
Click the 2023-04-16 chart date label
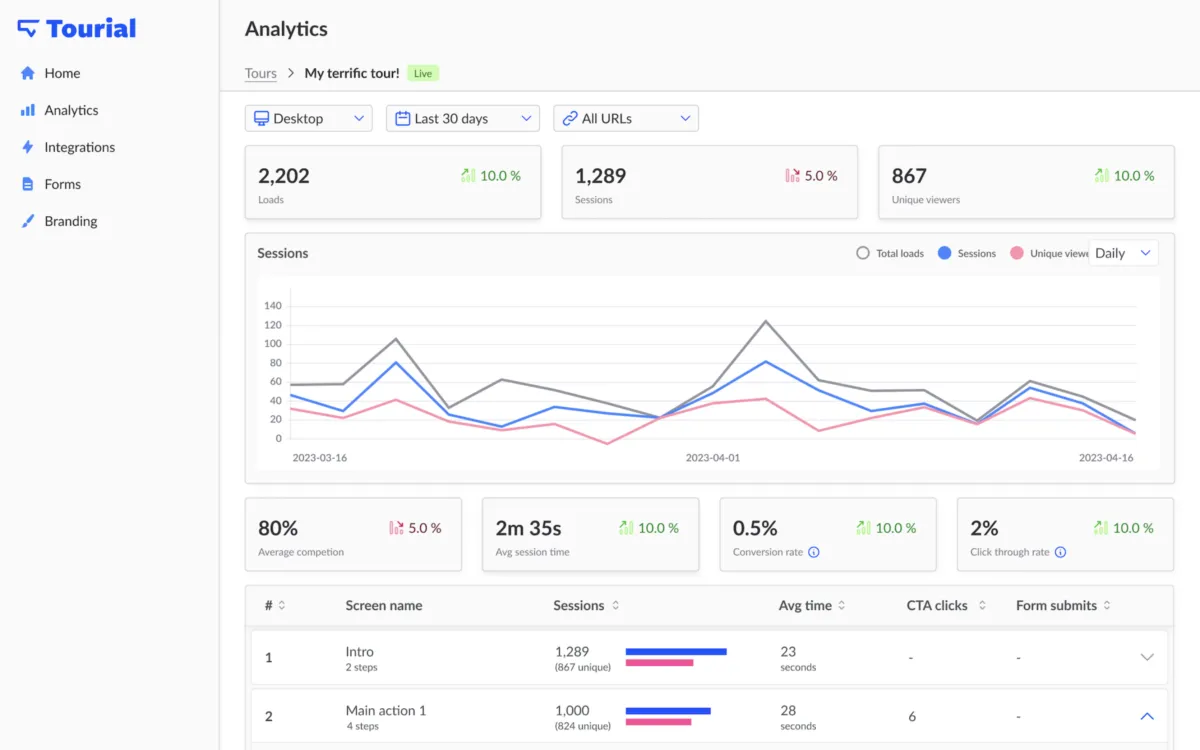point(1106,457)
